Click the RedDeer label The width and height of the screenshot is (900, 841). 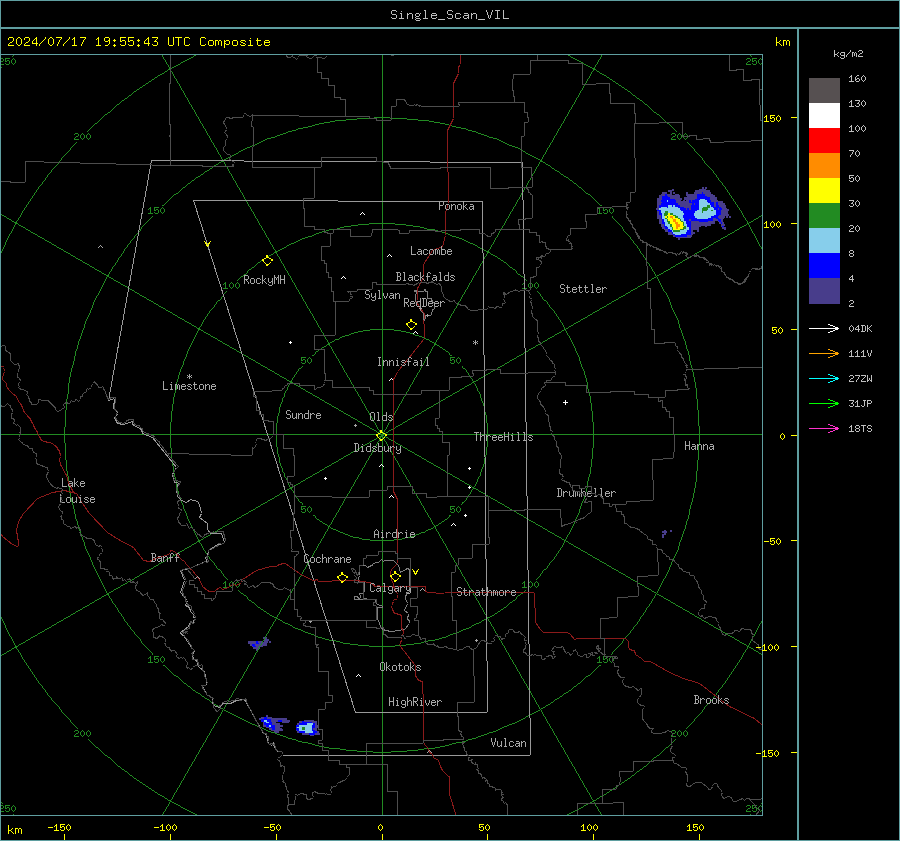click(x=424, y=303)
